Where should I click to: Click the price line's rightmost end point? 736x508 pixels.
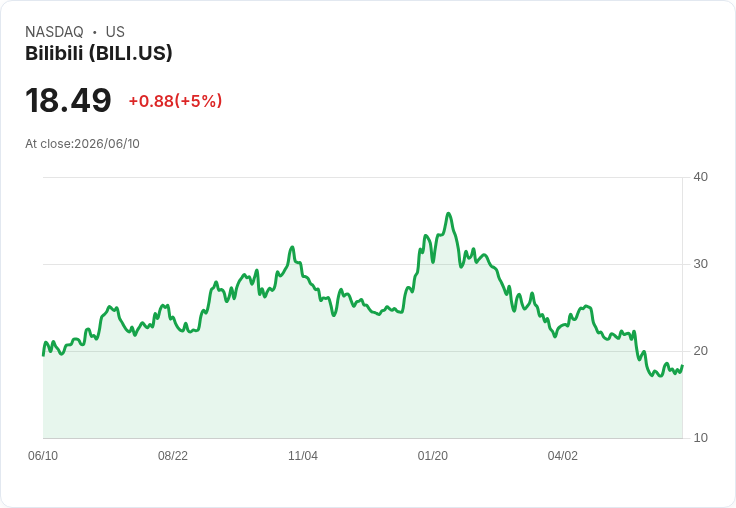tap(682, 366)
